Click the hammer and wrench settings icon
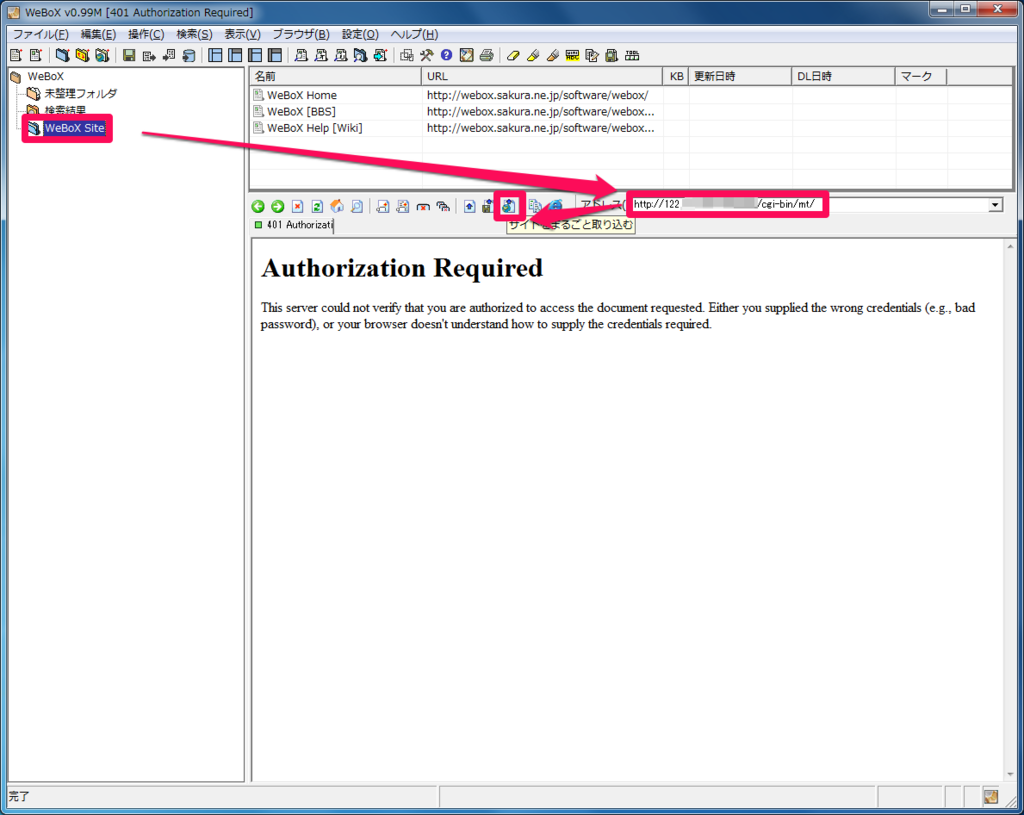Image resolution: width=1024 pixels, height=815 pixels. [x=426, y=56]
